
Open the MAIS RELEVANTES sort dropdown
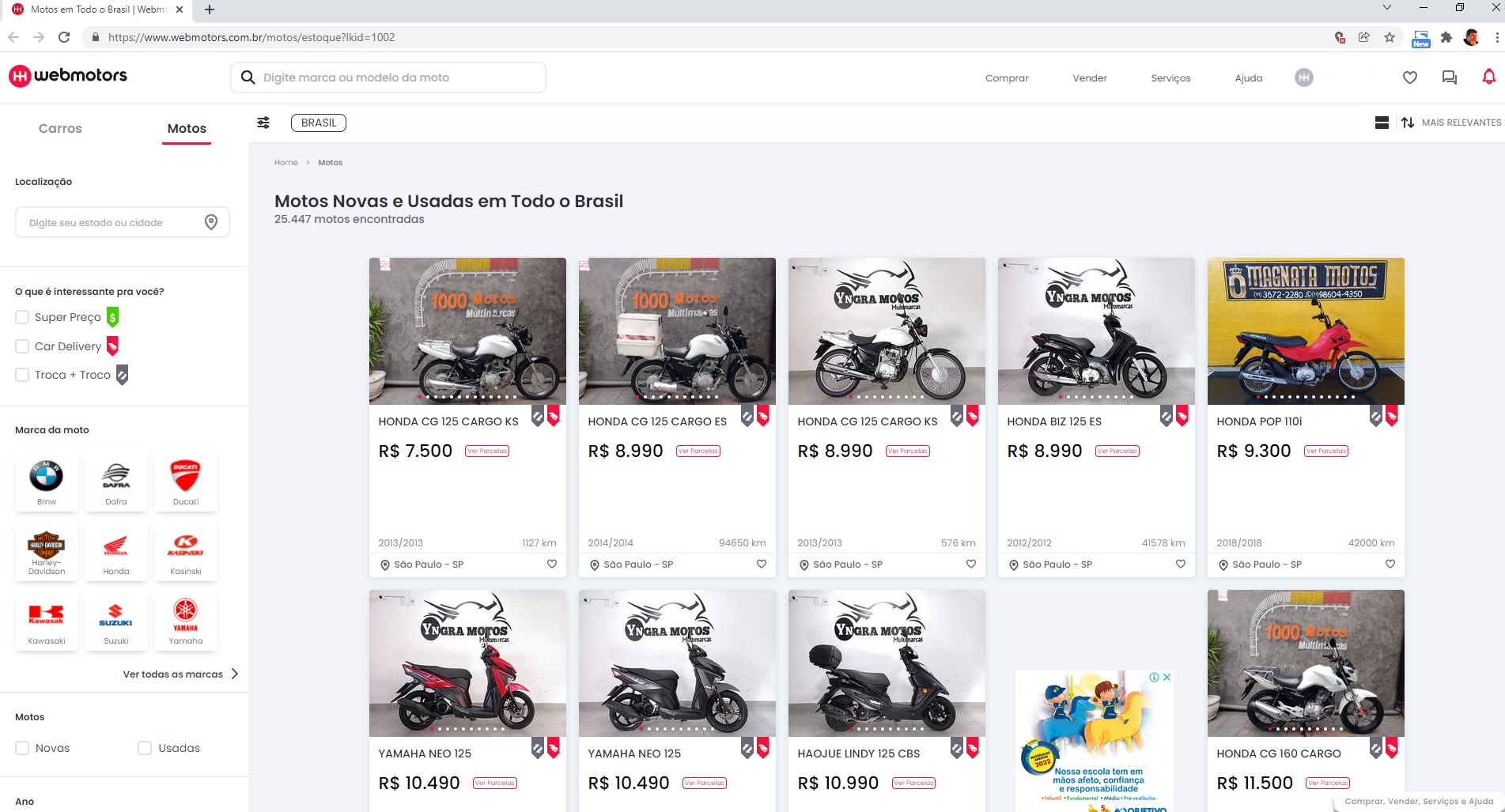coord(1461,123)
